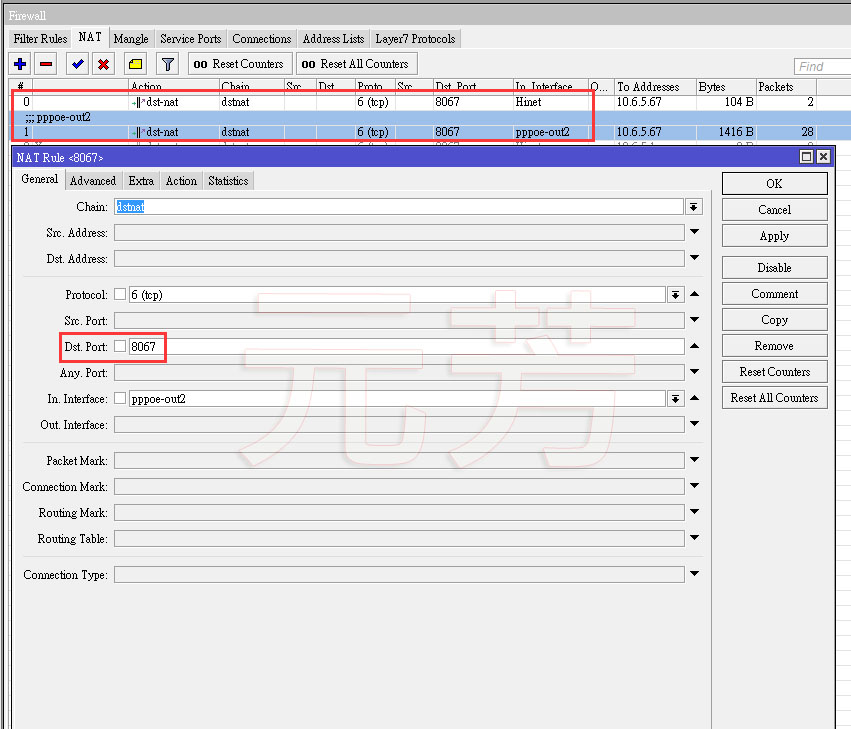
Task: Open the Protocol dropdown list
Action: (675, 295)
